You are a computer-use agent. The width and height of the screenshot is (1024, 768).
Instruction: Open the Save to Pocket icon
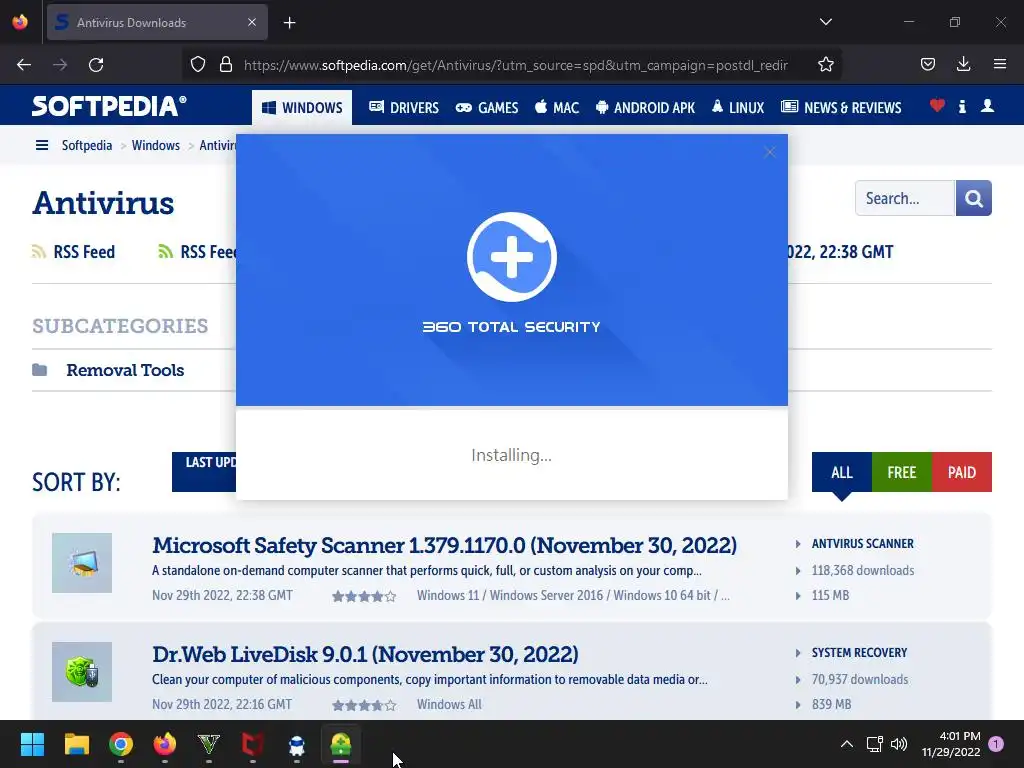928,64
